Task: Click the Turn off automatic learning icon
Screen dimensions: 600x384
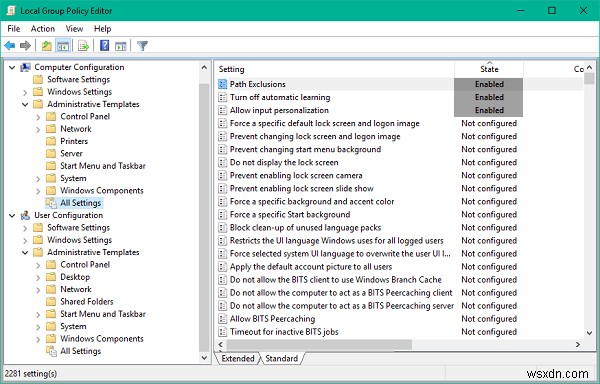Action: point(222,97)
